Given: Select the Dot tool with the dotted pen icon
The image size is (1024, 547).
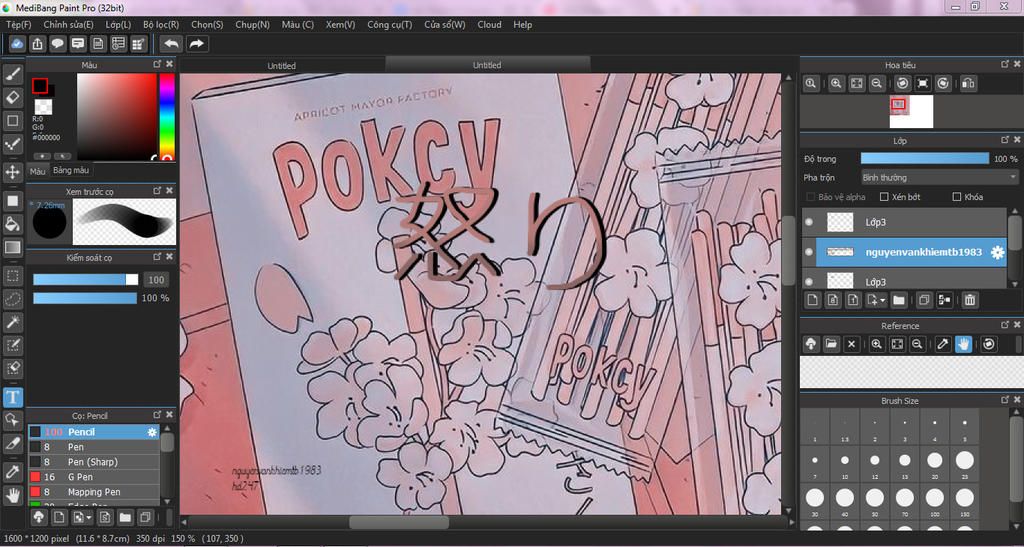Looking at the screenshot, I should point(12,144).
